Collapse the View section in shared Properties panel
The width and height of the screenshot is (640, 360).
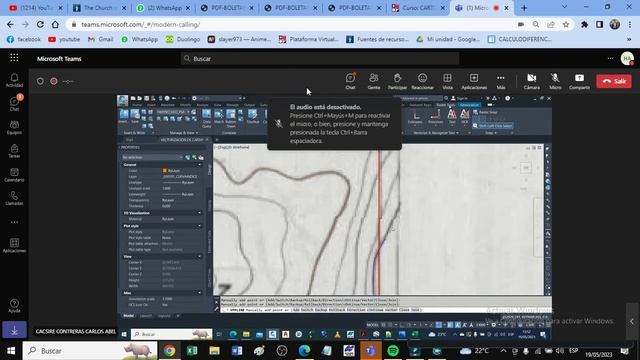tap(199, 256)
